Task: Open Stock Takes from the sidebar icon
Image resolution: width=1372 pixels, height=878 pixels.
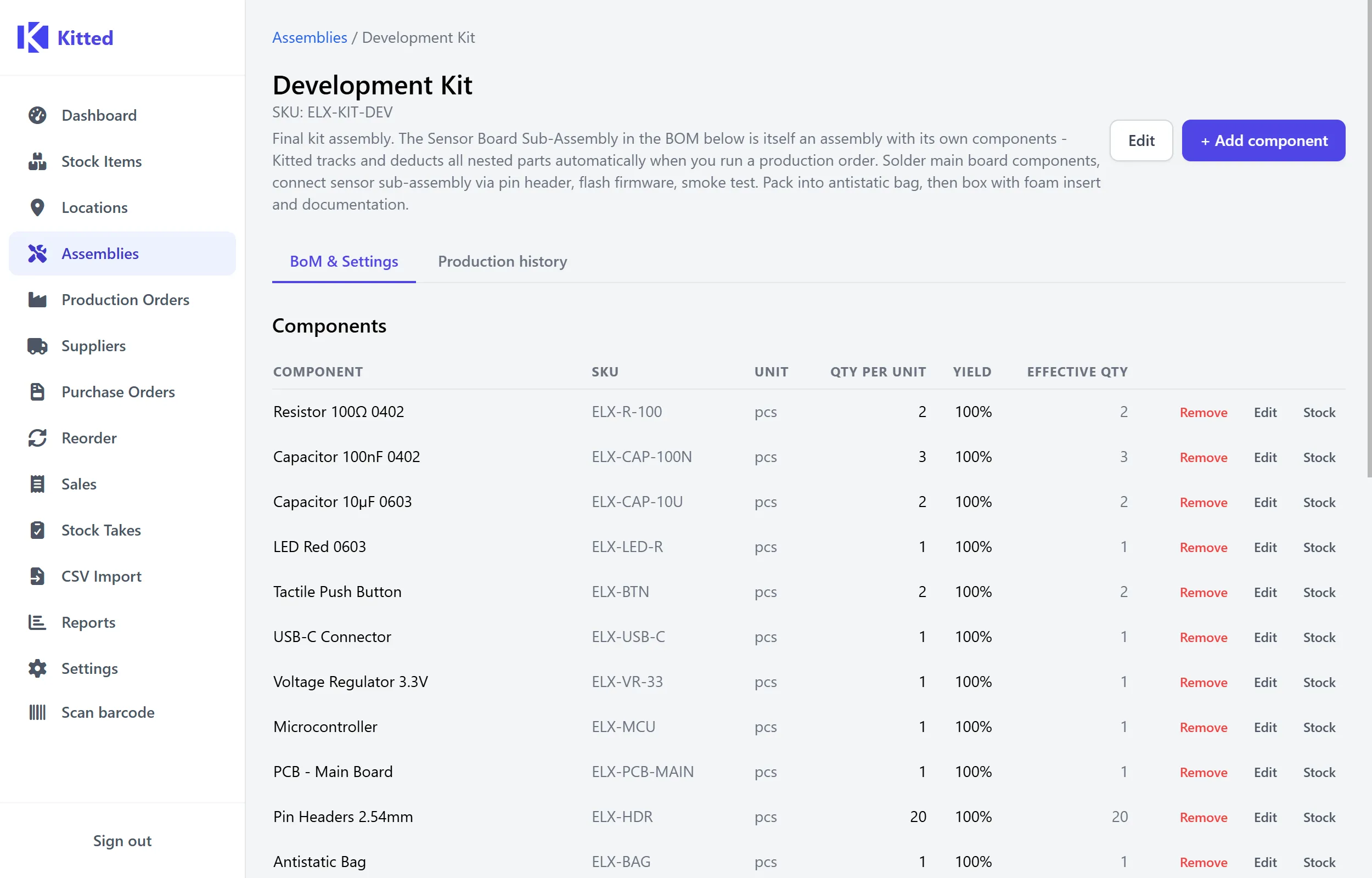Action: (38, 530)
